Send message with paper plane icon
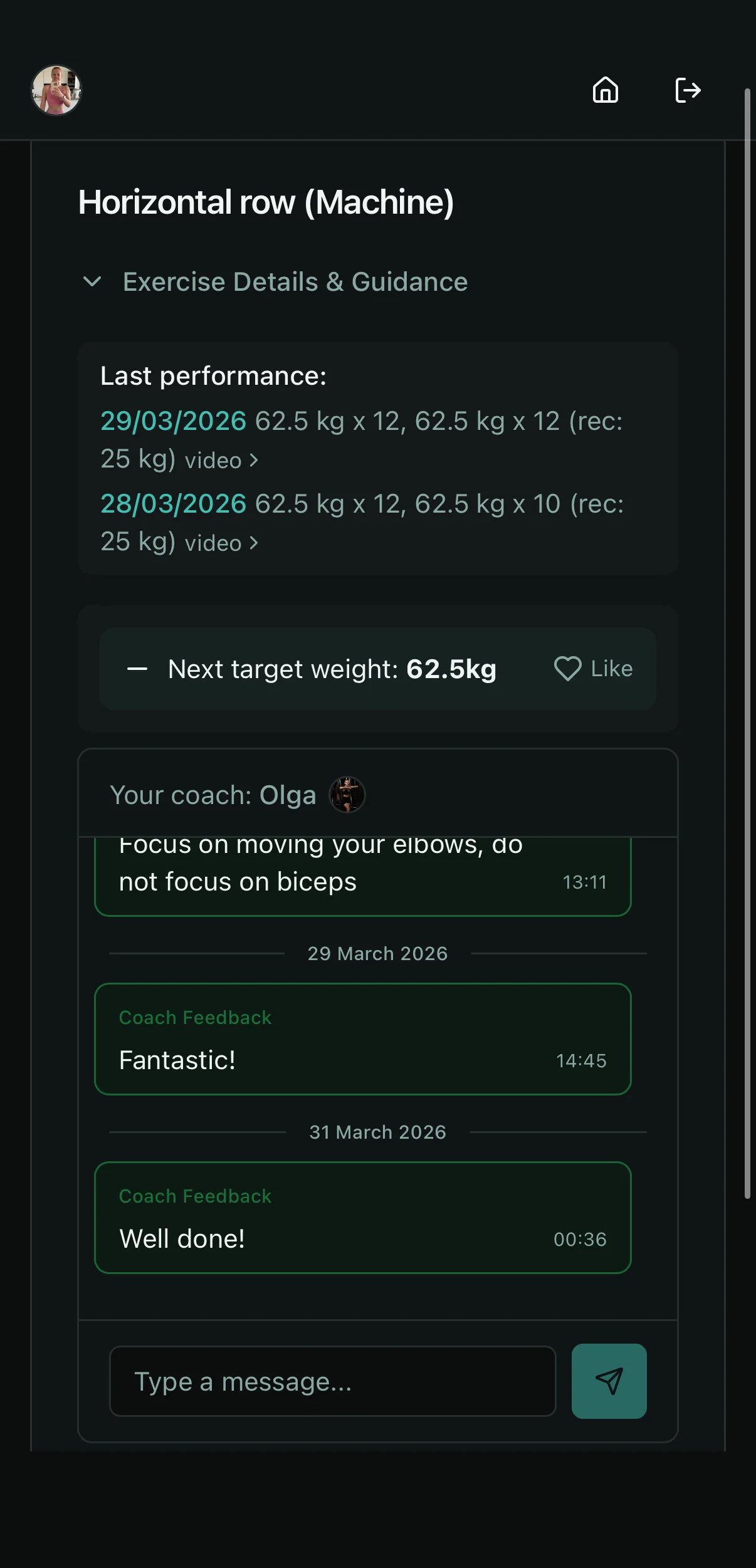This screenshot has width=756, height=1568. point(609,1381)
